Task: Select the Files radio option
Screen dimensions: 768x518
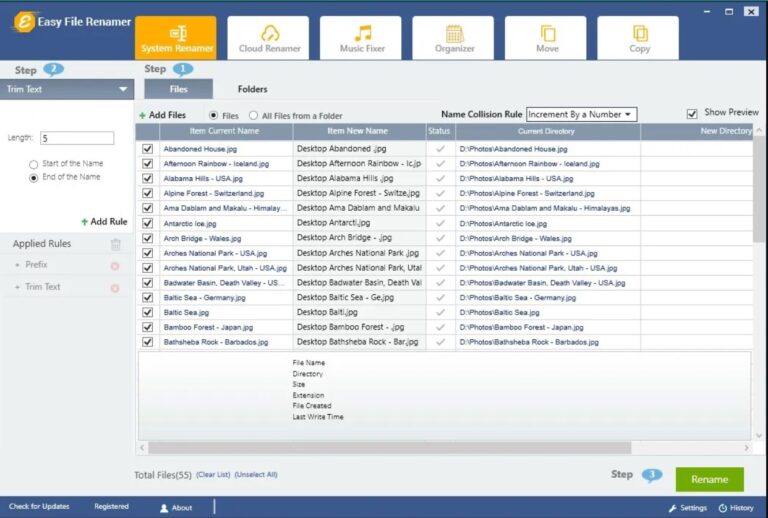Action: [214, 116]
